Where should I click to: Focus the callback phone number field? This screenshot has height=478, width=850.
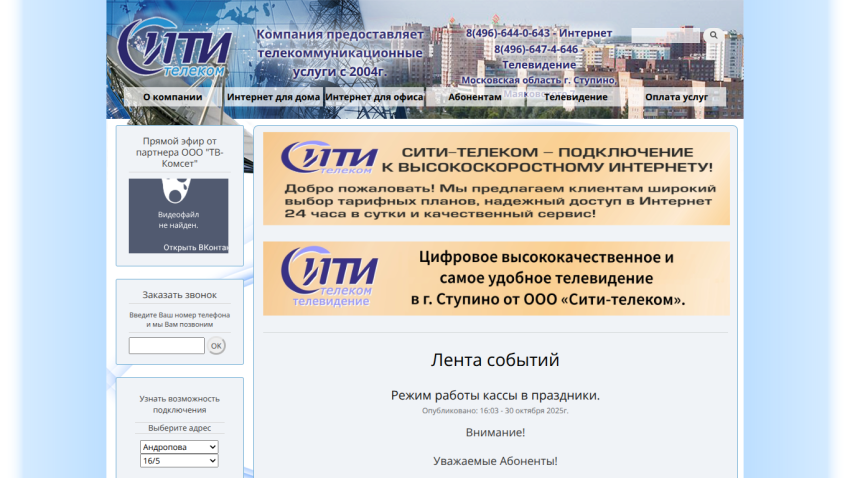click(166, 345)
